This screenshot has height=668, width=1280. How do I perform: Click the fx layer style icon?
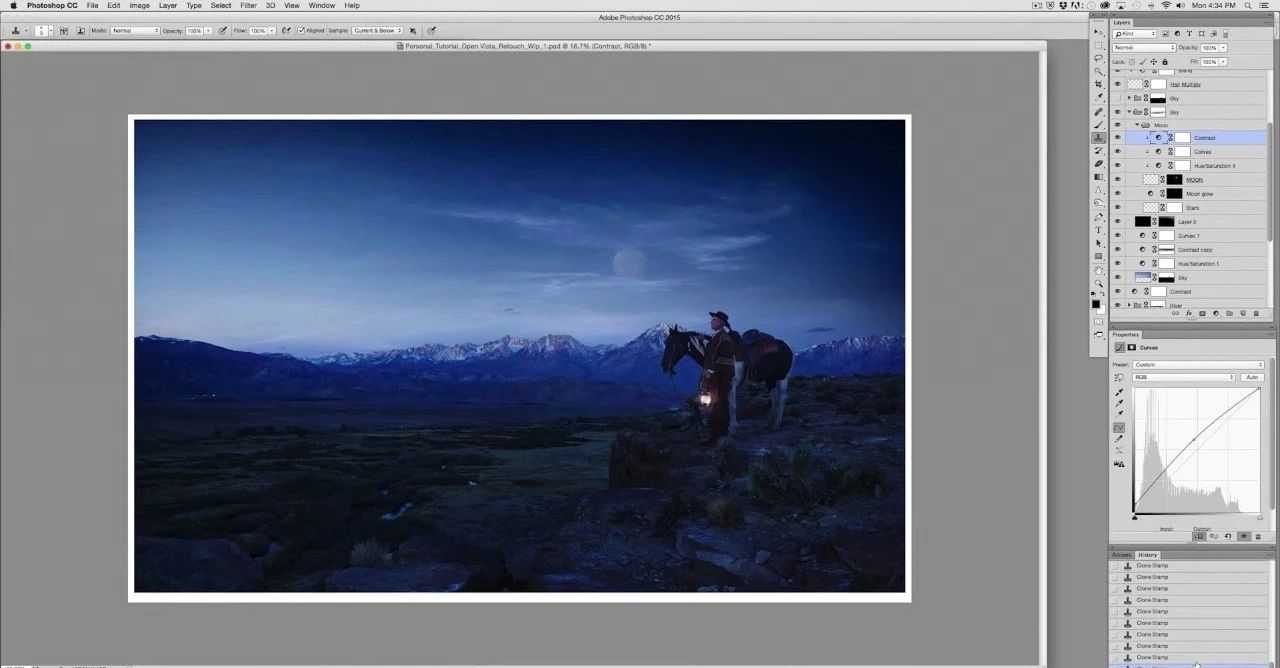(1189, 313)
